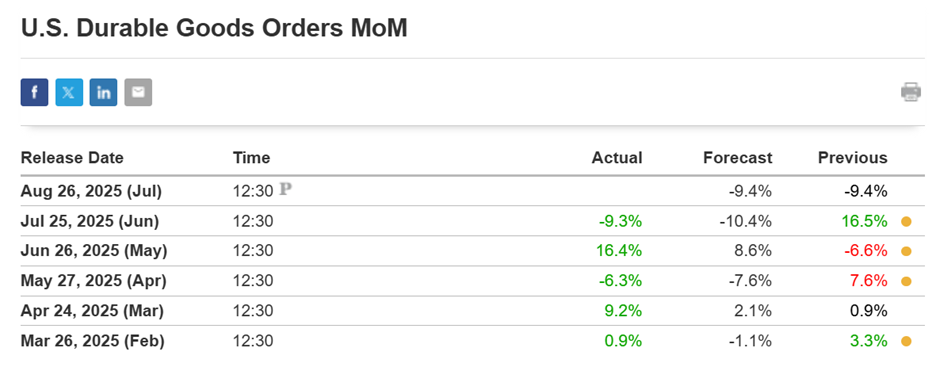Print the page using the printer icon
This screenshot has height=367, width=940.
pos(911,92)
